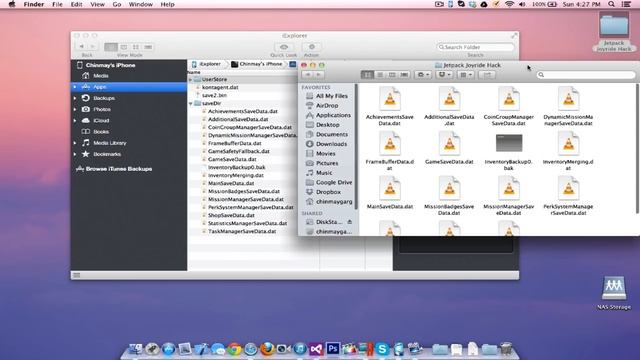
Task: Open the Finder Action gear dropdown
Action: click(422, 75)
